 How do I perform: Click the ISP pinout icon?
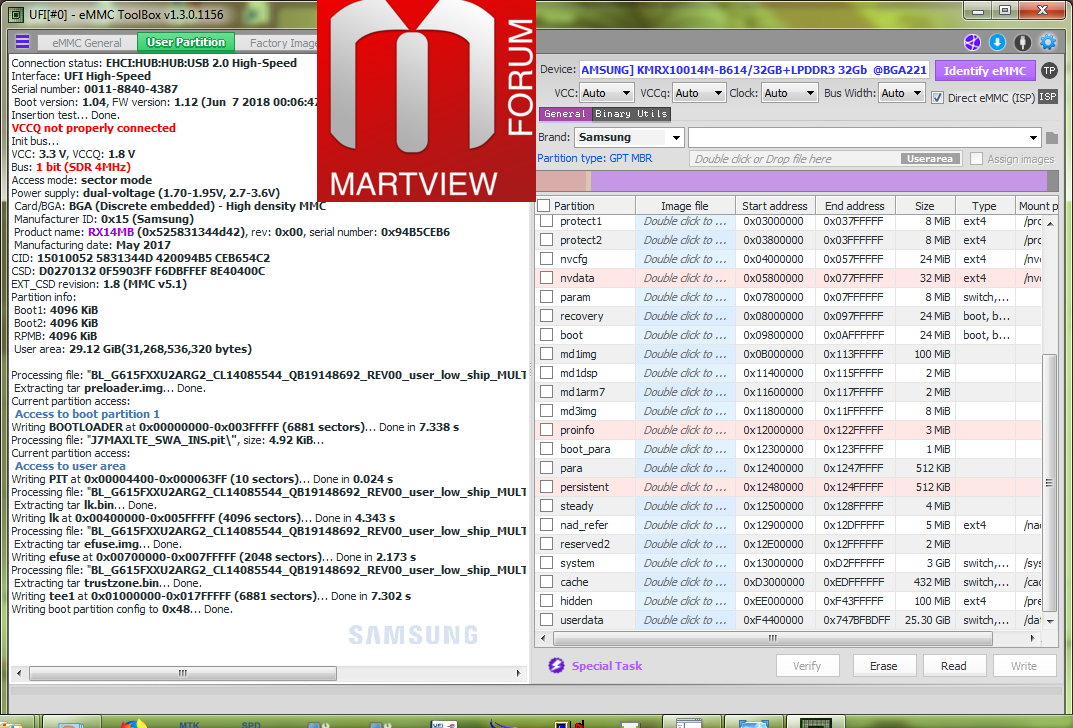click(x=1047, y=96)
